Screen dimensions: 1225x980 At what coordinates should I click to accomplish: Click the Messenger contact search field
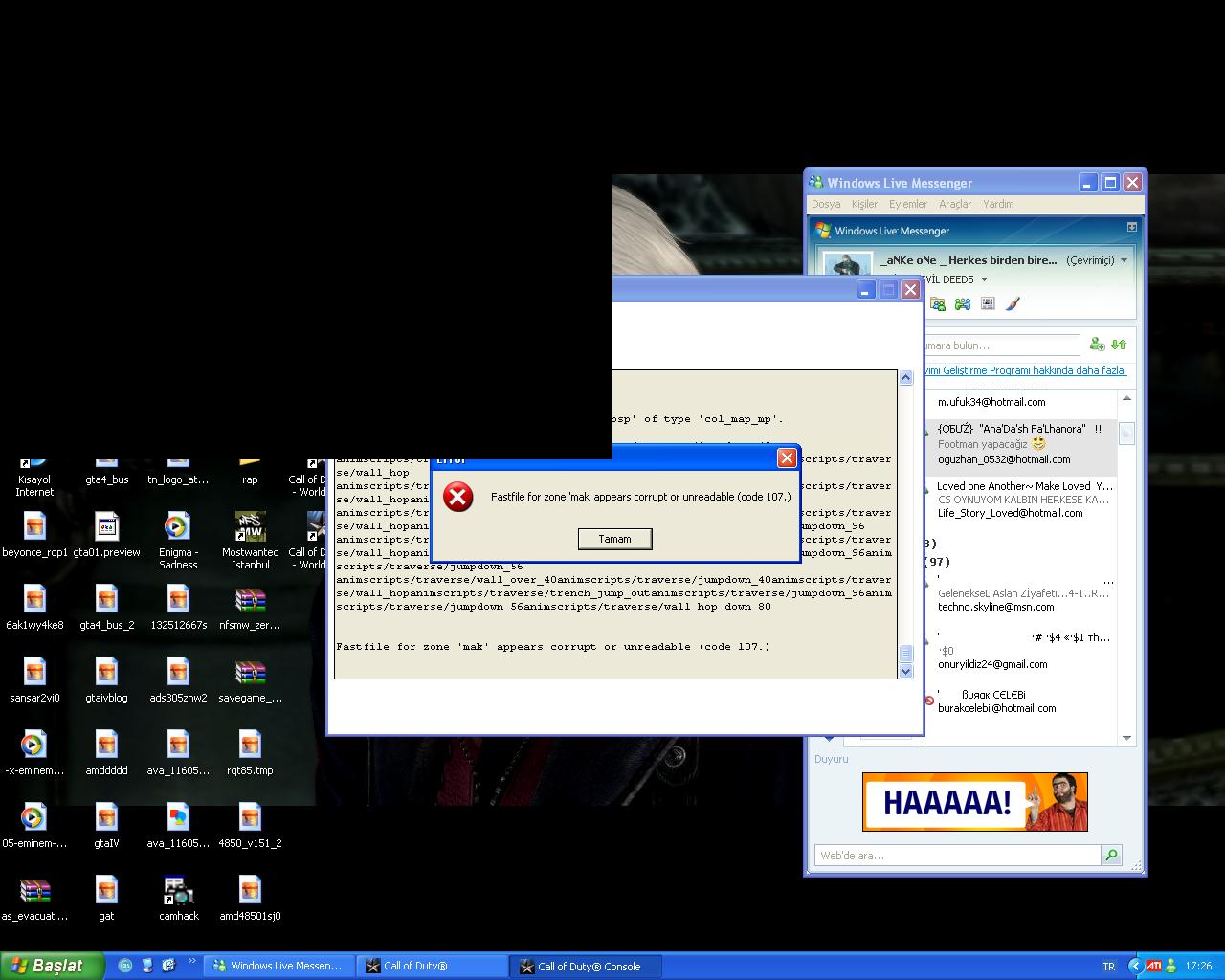point(1000,345)
